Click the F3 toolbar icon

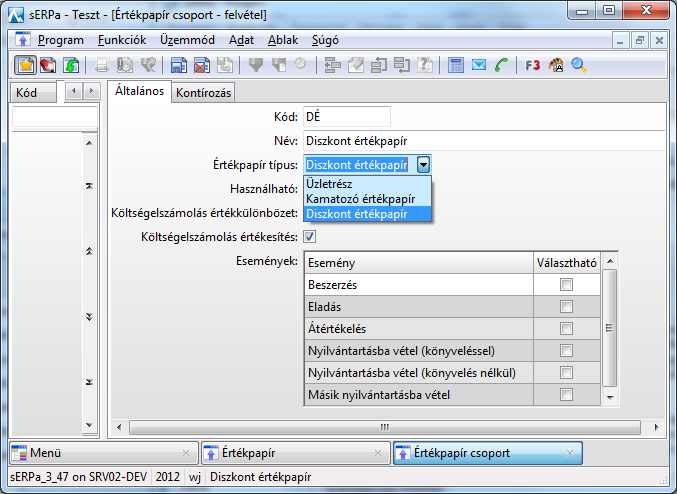pos(532,65)
